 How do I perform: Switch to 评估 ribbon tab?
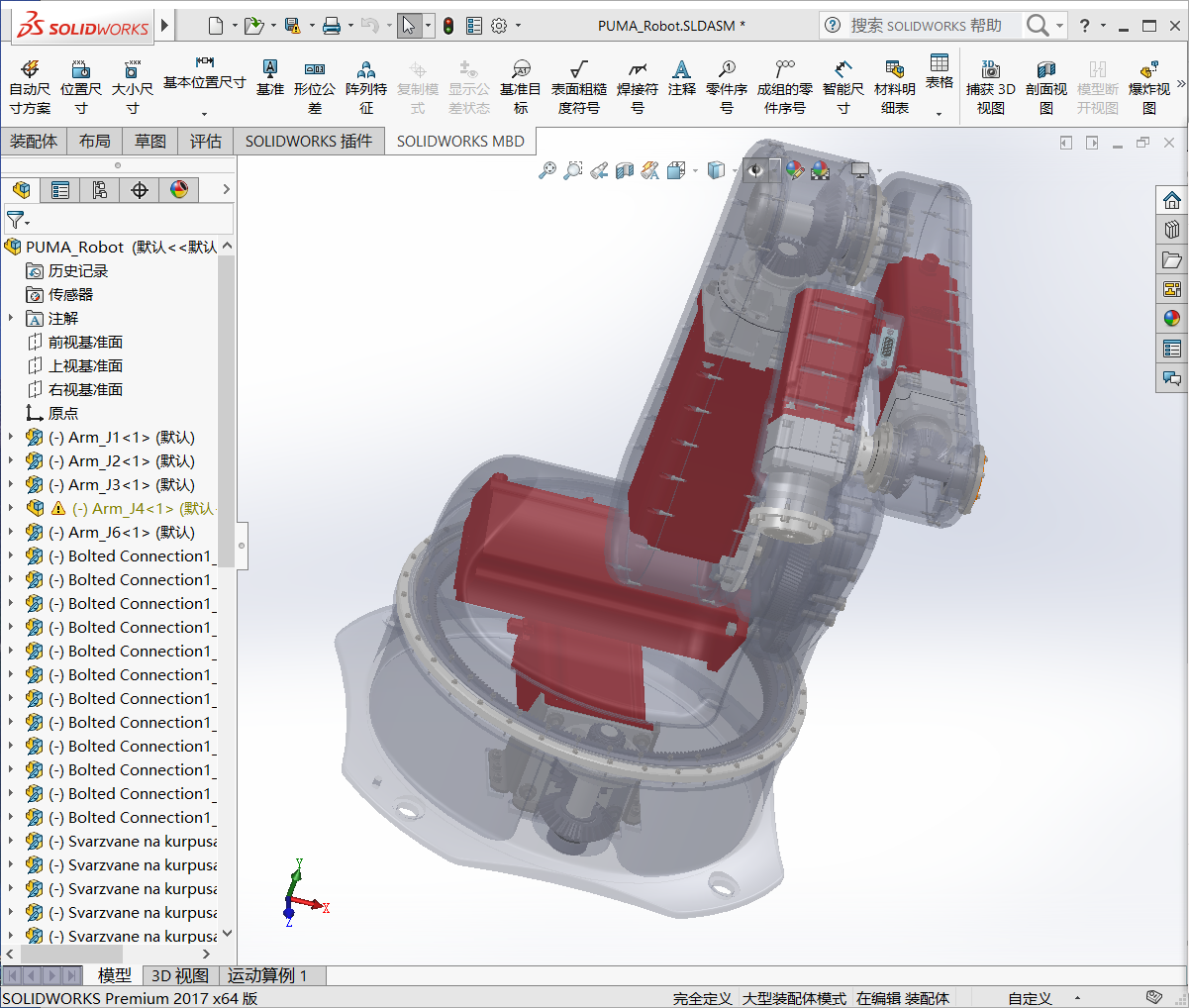(206, 142)
